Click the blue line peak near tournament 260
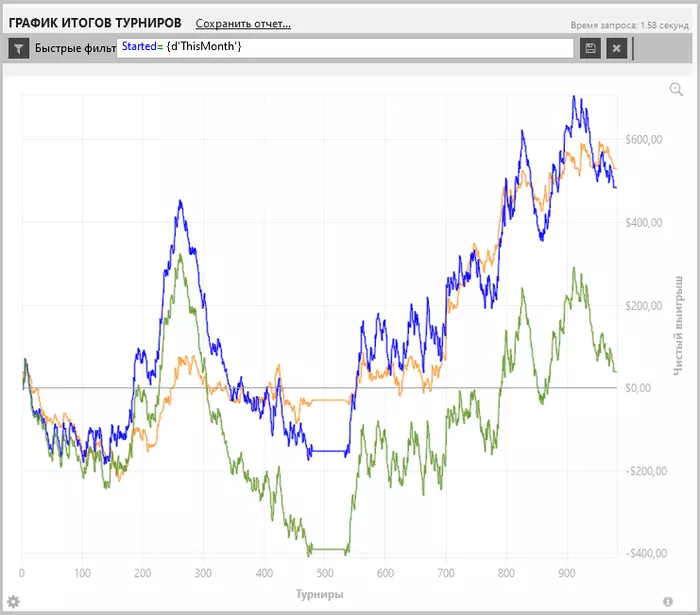This screenshot has width=700, height=615. pyautogui.click(x=180, y=202)
